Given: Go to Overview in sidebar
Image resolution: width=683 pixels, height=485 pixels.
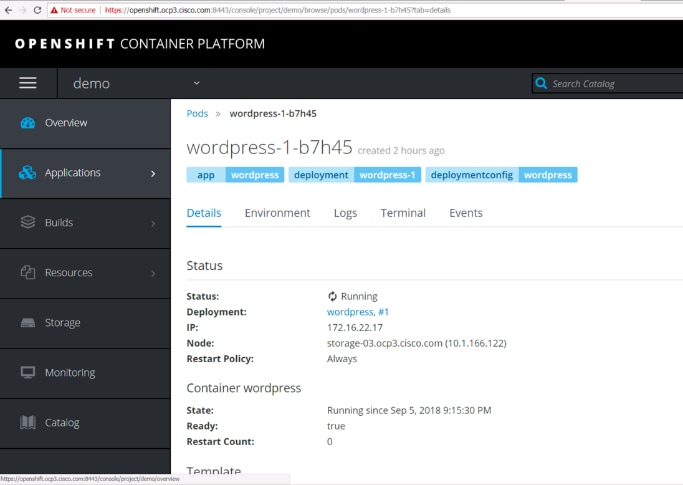Looking at the screenshot, I should [85, 123].
